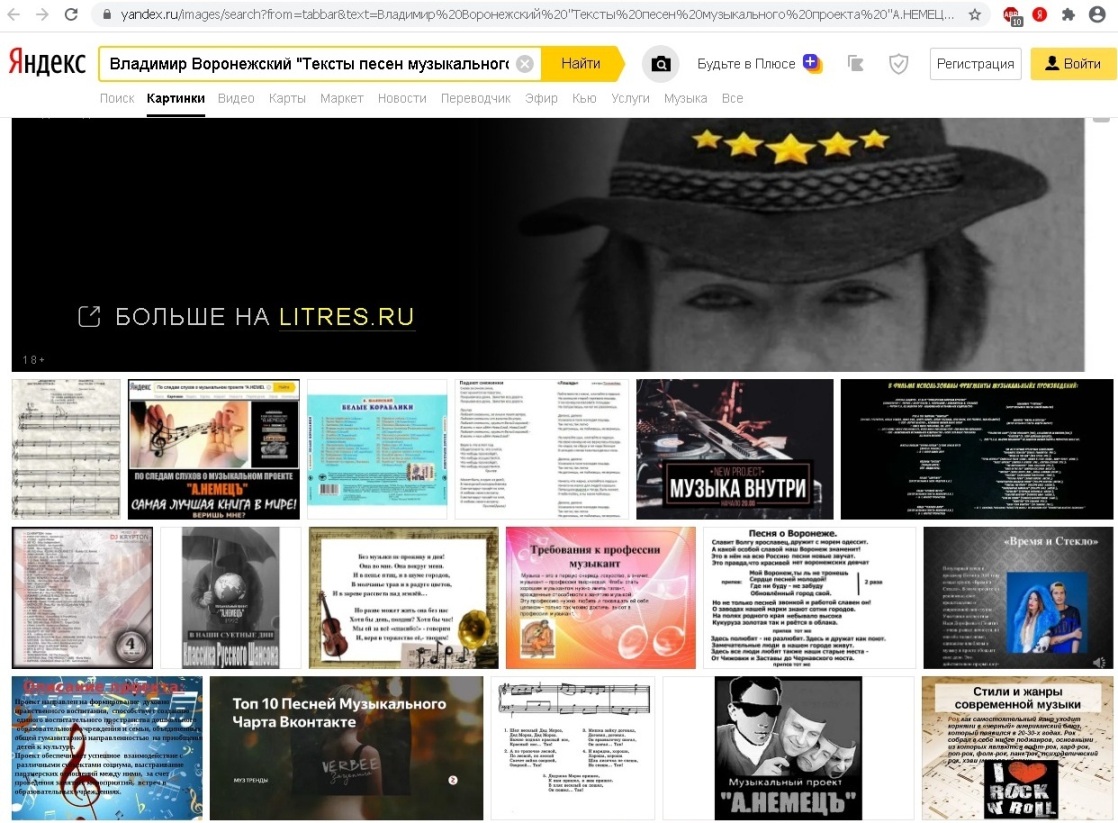Open the external link icon near LITRES.RU
1118x823 pixels.
tap(89, 316)
